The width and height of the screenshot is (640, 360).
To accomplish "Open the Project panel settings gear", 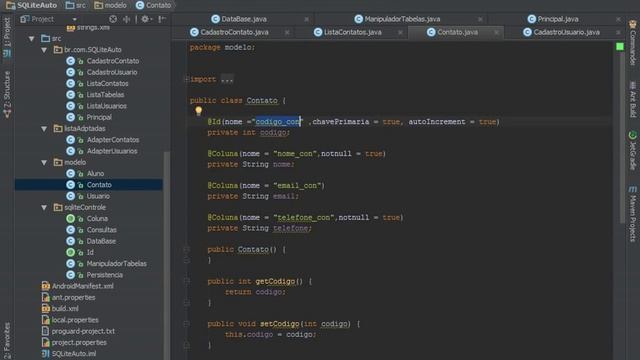I will point(146,19).
